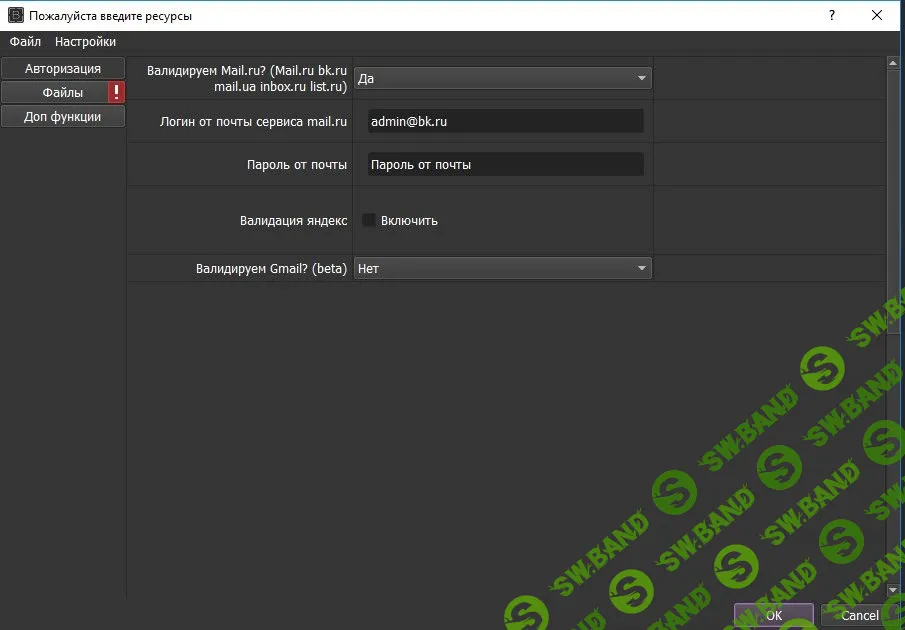Open the Gmail validation dropdown

coord(503,268)
